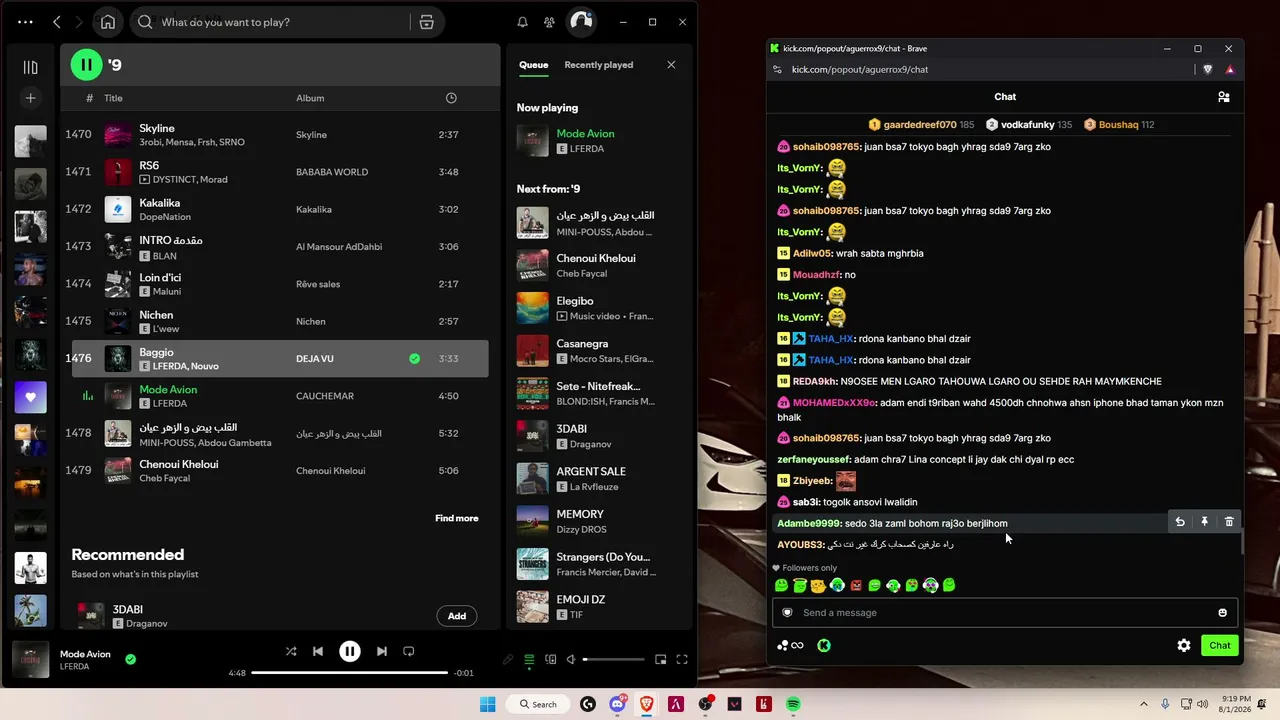Close the Queue panel
Image resolution: width=1280 pixels, height=720 pixels.
point(671,65)
